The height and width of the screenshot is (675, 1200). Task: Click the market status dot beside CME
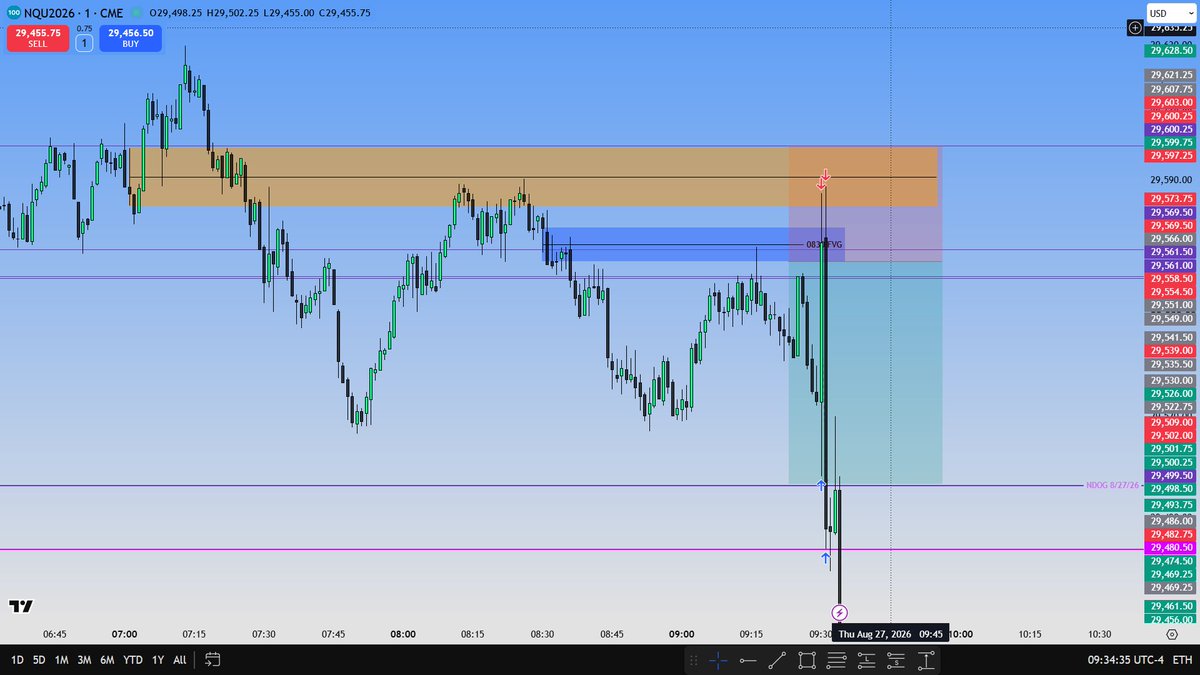135,13
